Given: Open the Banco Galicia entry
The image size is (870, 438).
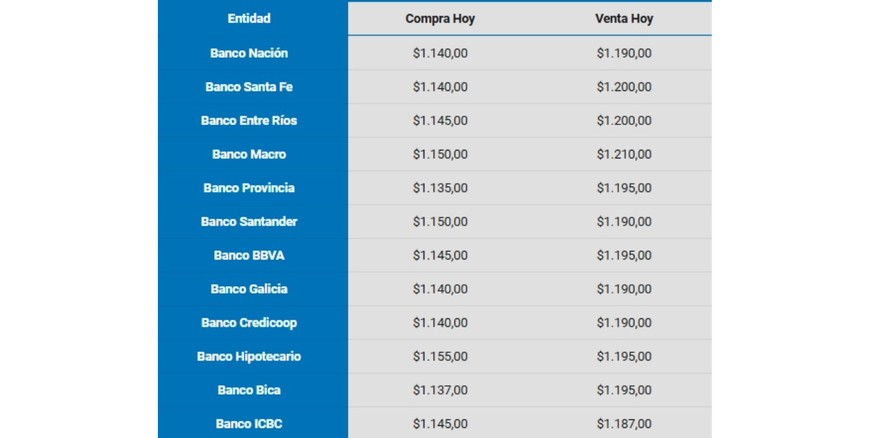Looking at the screenshot, I should [249, 289].
